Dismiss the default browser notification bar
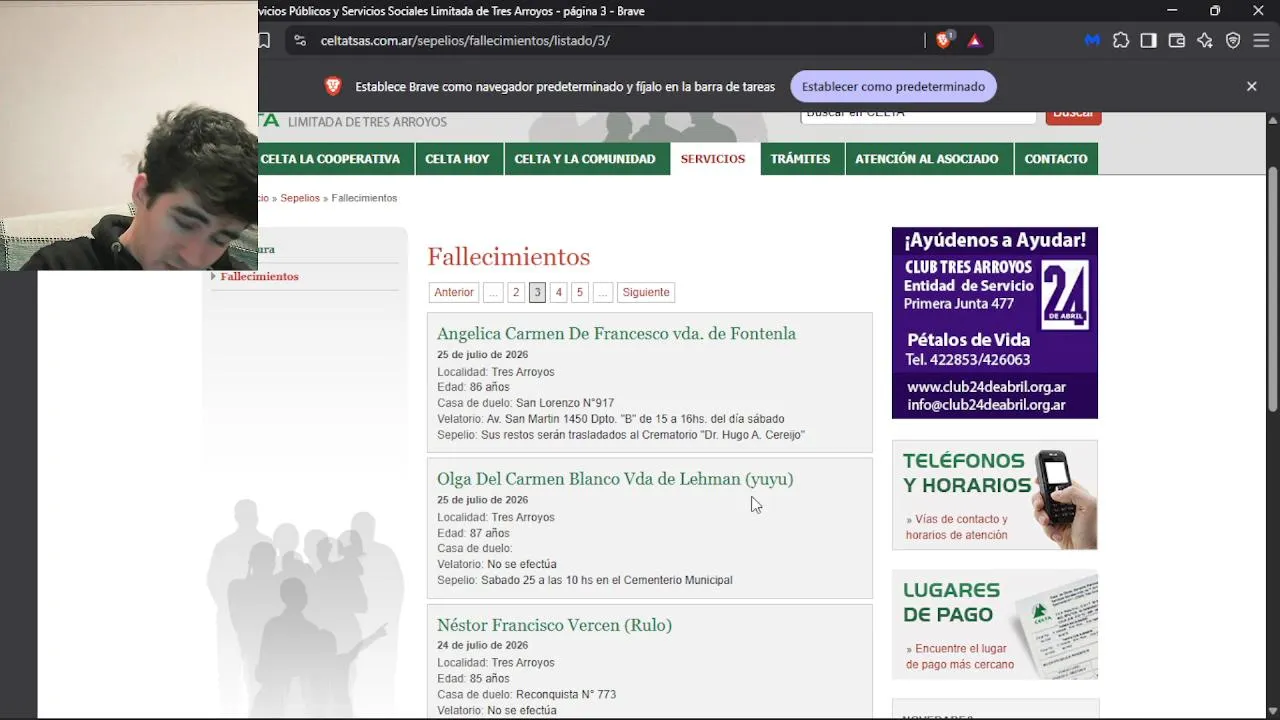This screenshot has width=1280, height=720. point(1251,87)
